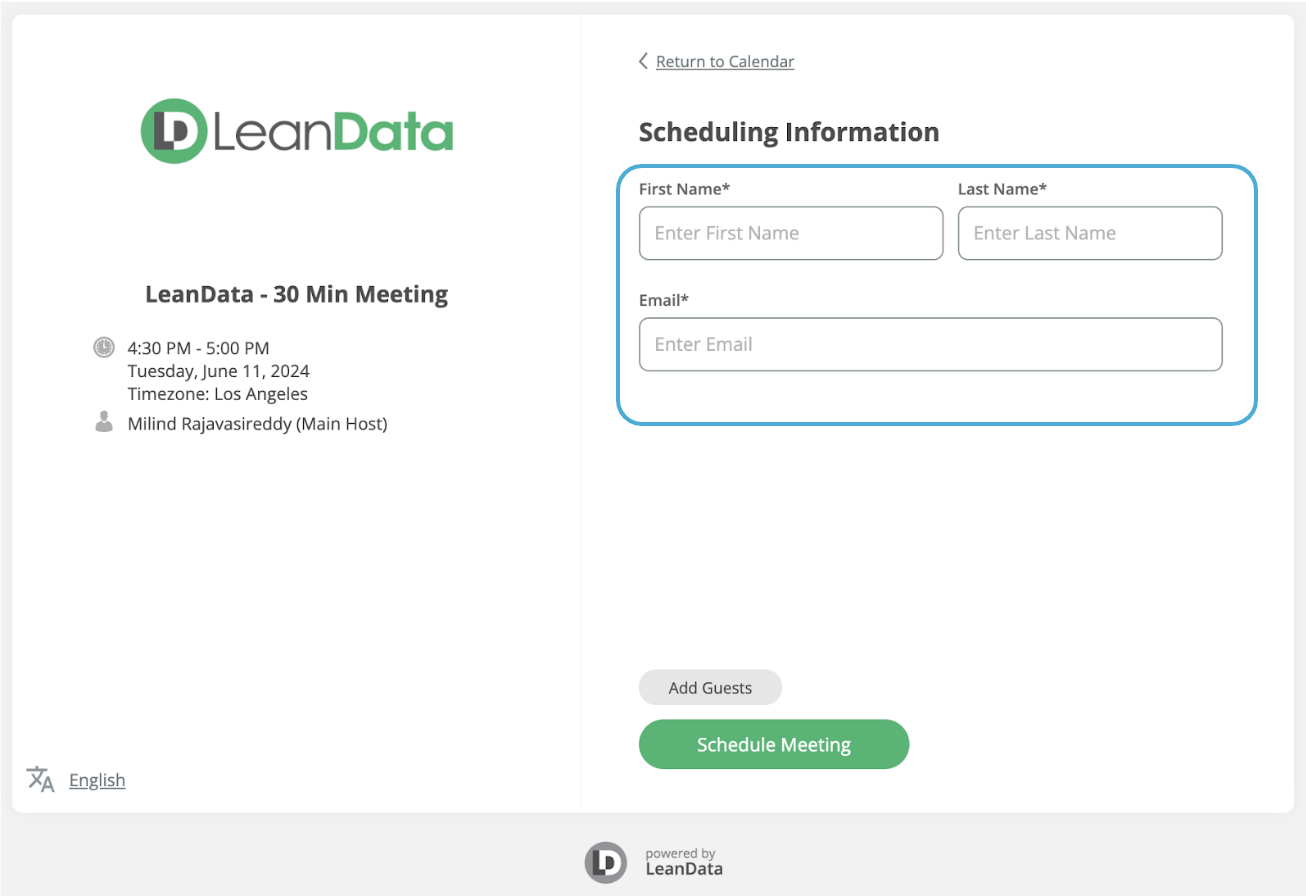Focus the Enter First Name field

click(791, 233)
